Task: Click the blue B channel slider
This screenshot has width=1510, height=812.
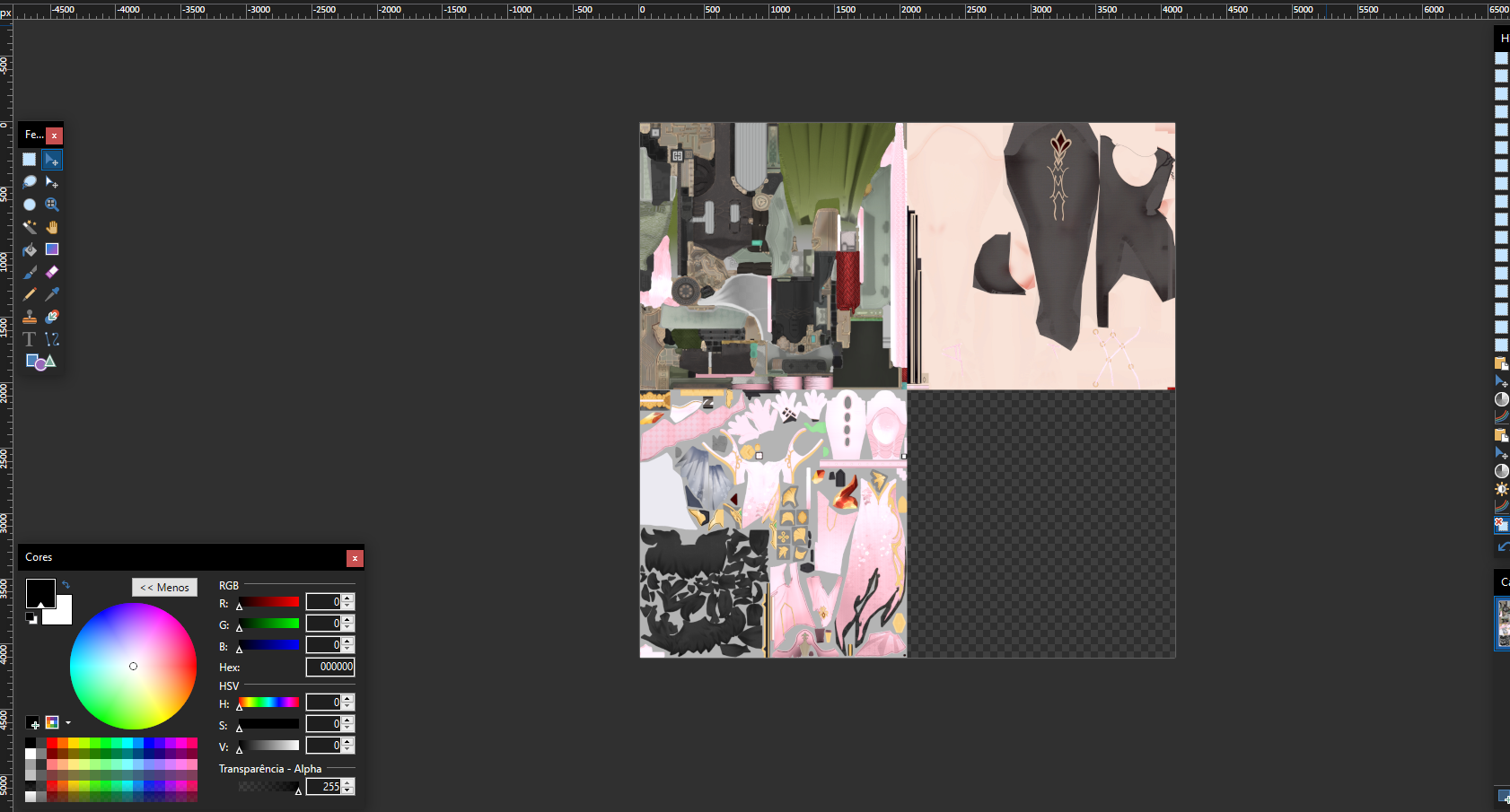Action: (268, 645)
